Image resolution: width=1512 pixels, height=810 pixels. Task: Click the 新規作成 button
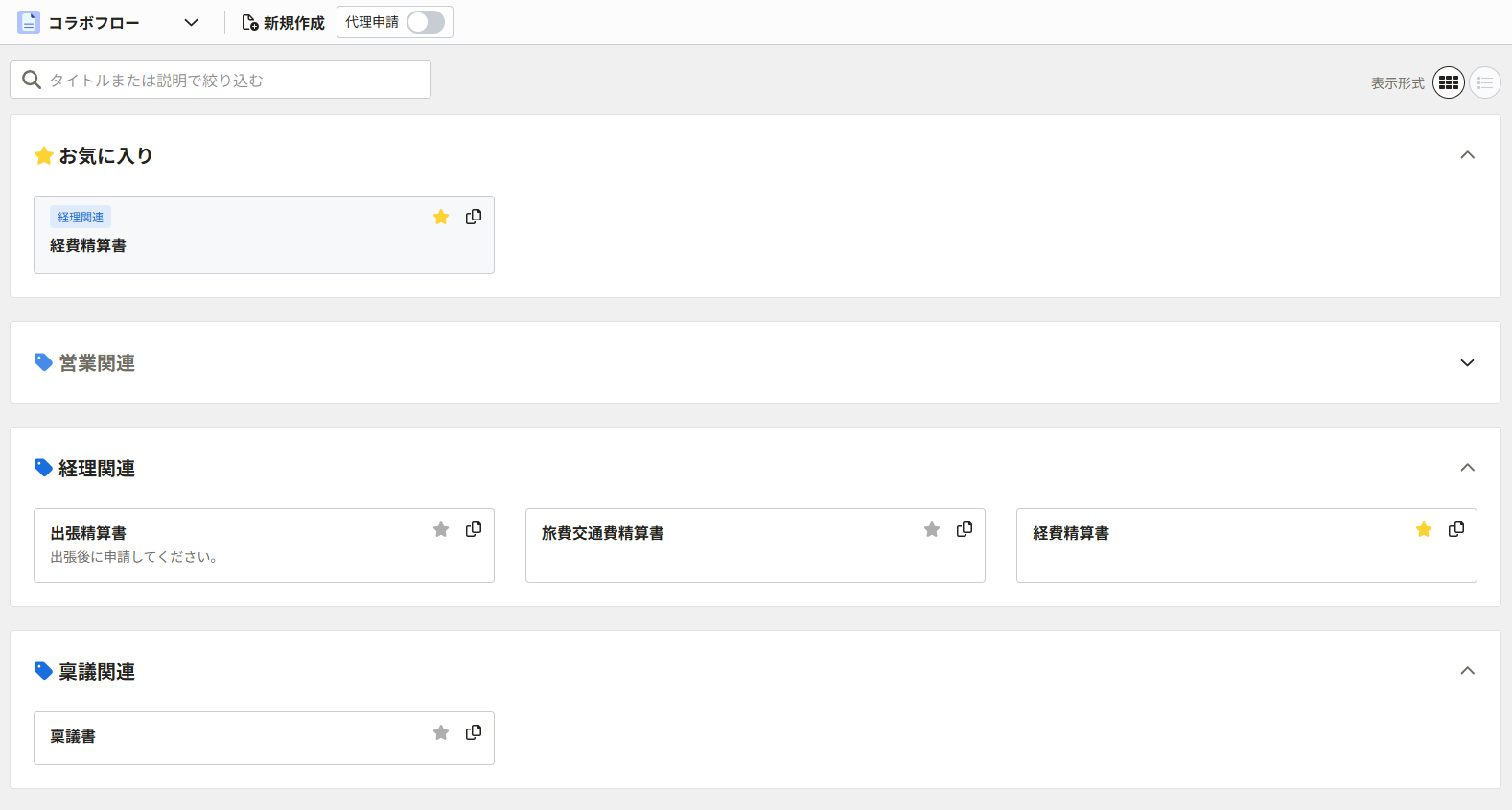click(283, 22)
